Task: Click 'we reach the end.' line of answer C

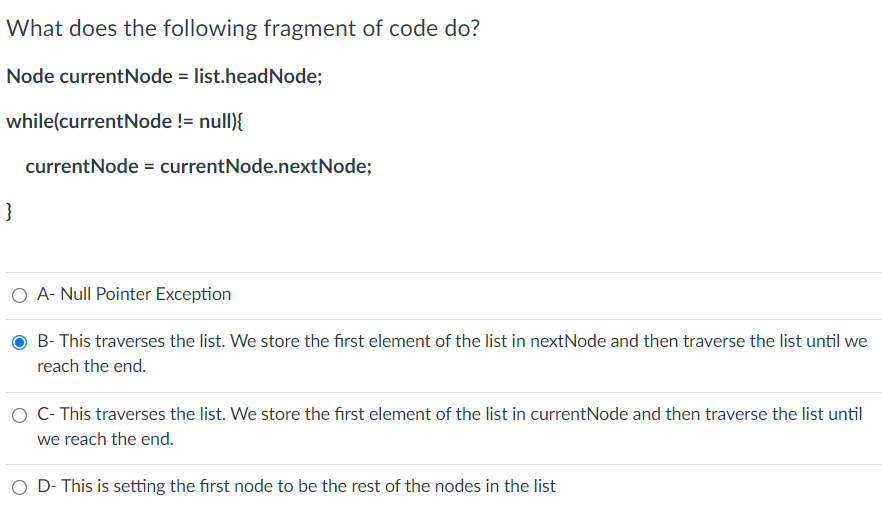Action: [x=105, y=439]
